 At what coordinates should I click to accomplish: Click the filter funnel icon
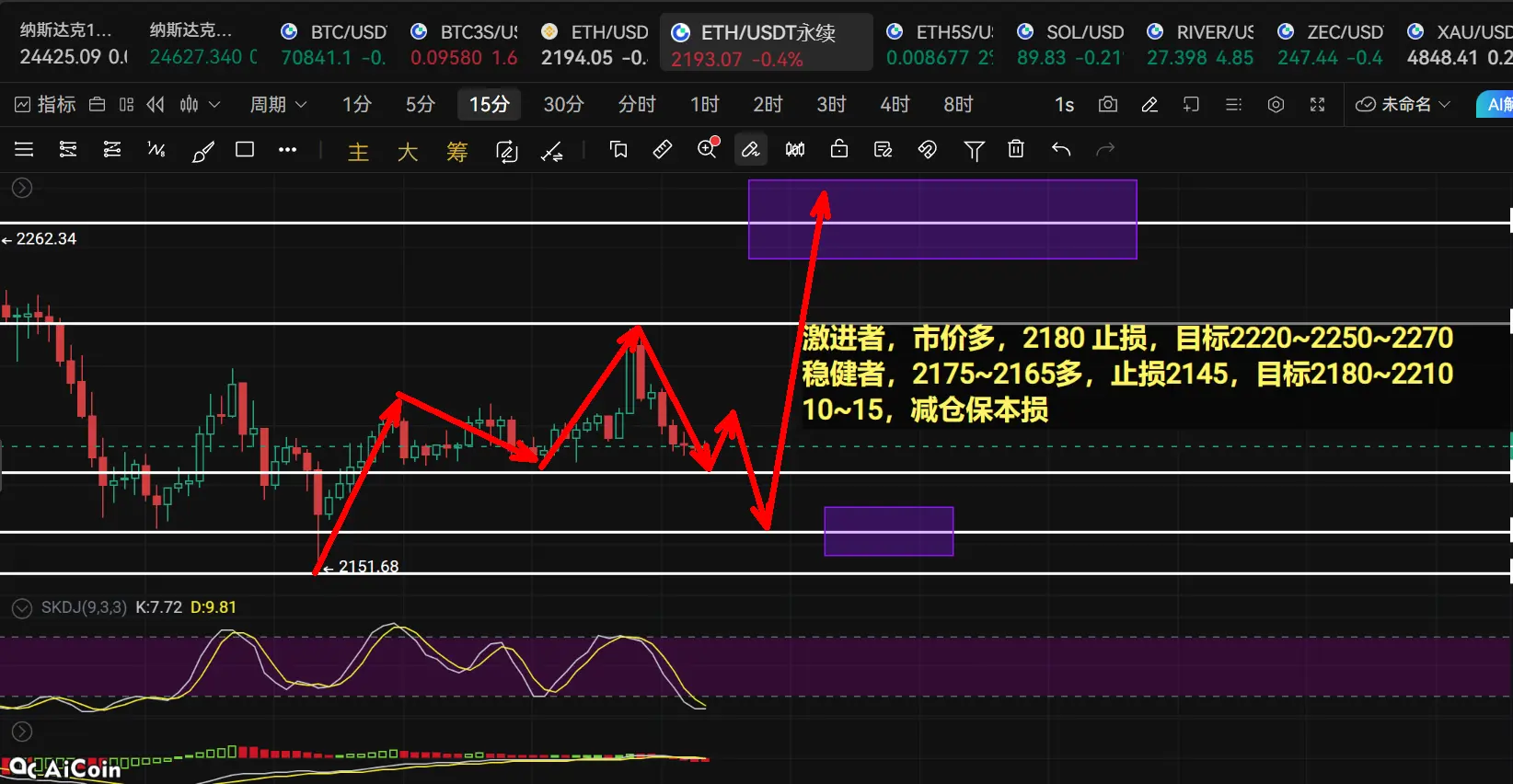(974, 150)
